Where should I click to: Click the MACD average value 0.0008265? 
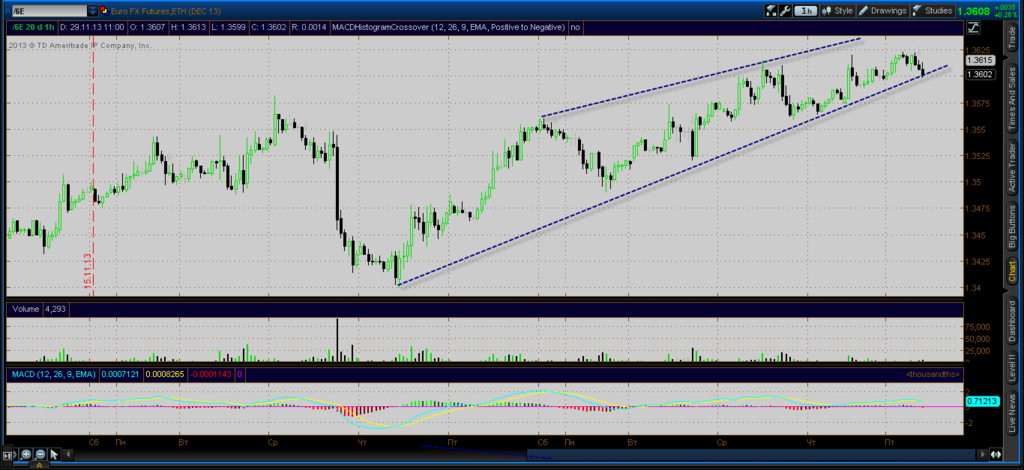tap(165, 374)
